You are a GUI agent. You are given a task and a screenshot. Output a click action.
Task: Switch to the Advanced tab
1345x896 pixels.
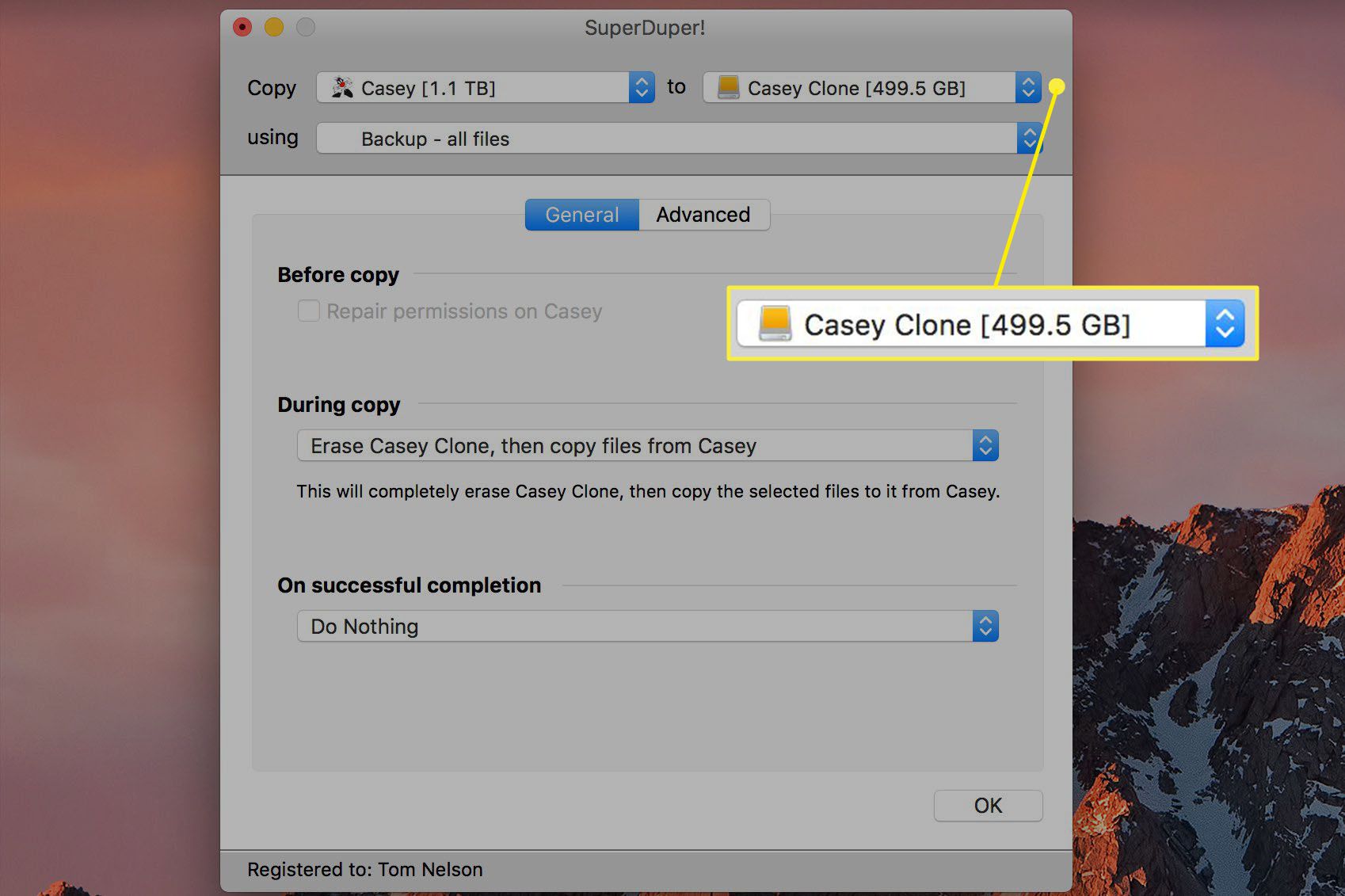pos(703,215)
